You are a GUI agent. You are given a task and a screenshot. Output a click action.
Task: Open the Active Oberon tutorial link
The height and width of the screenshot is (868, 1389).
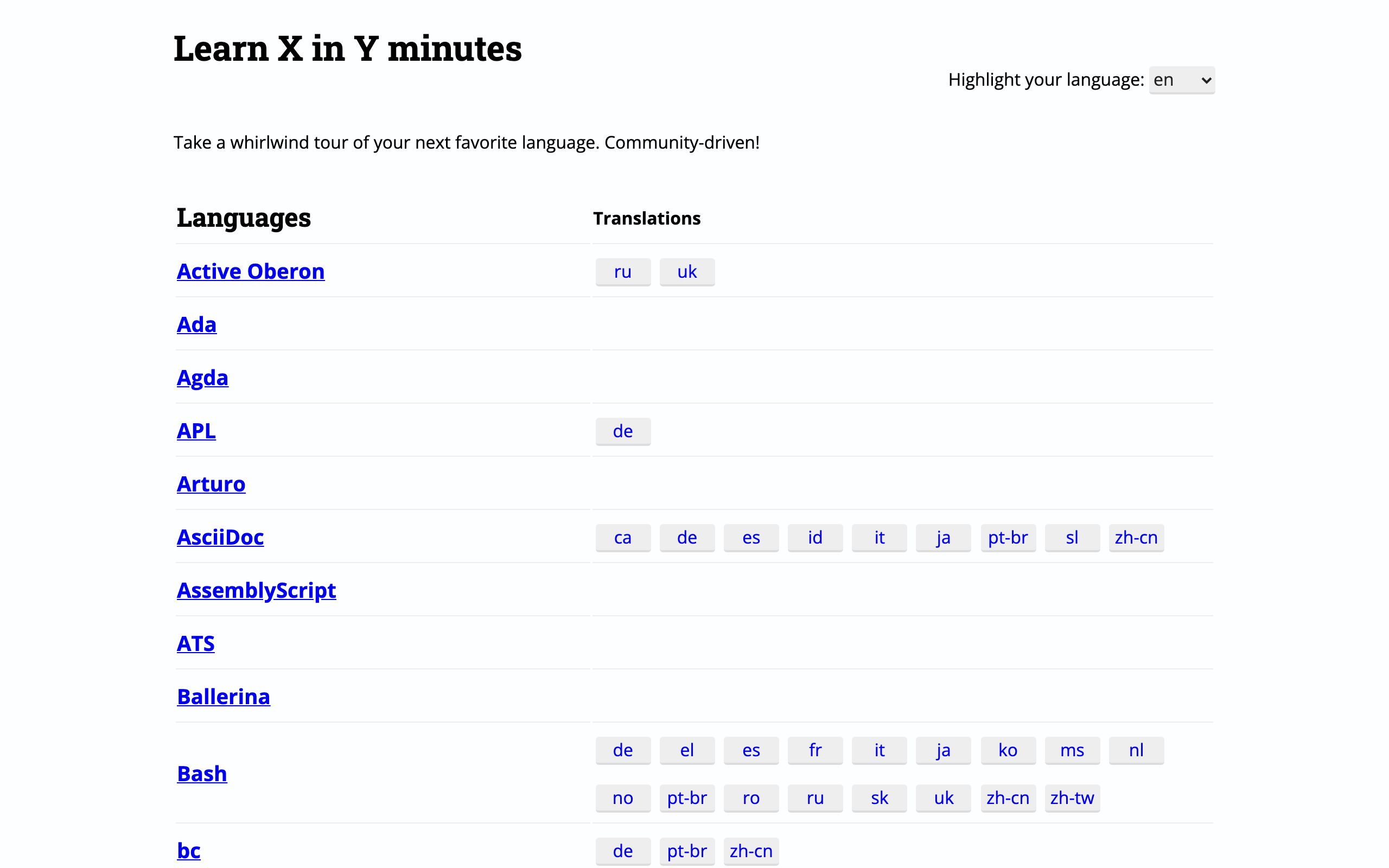pos(250,272)
